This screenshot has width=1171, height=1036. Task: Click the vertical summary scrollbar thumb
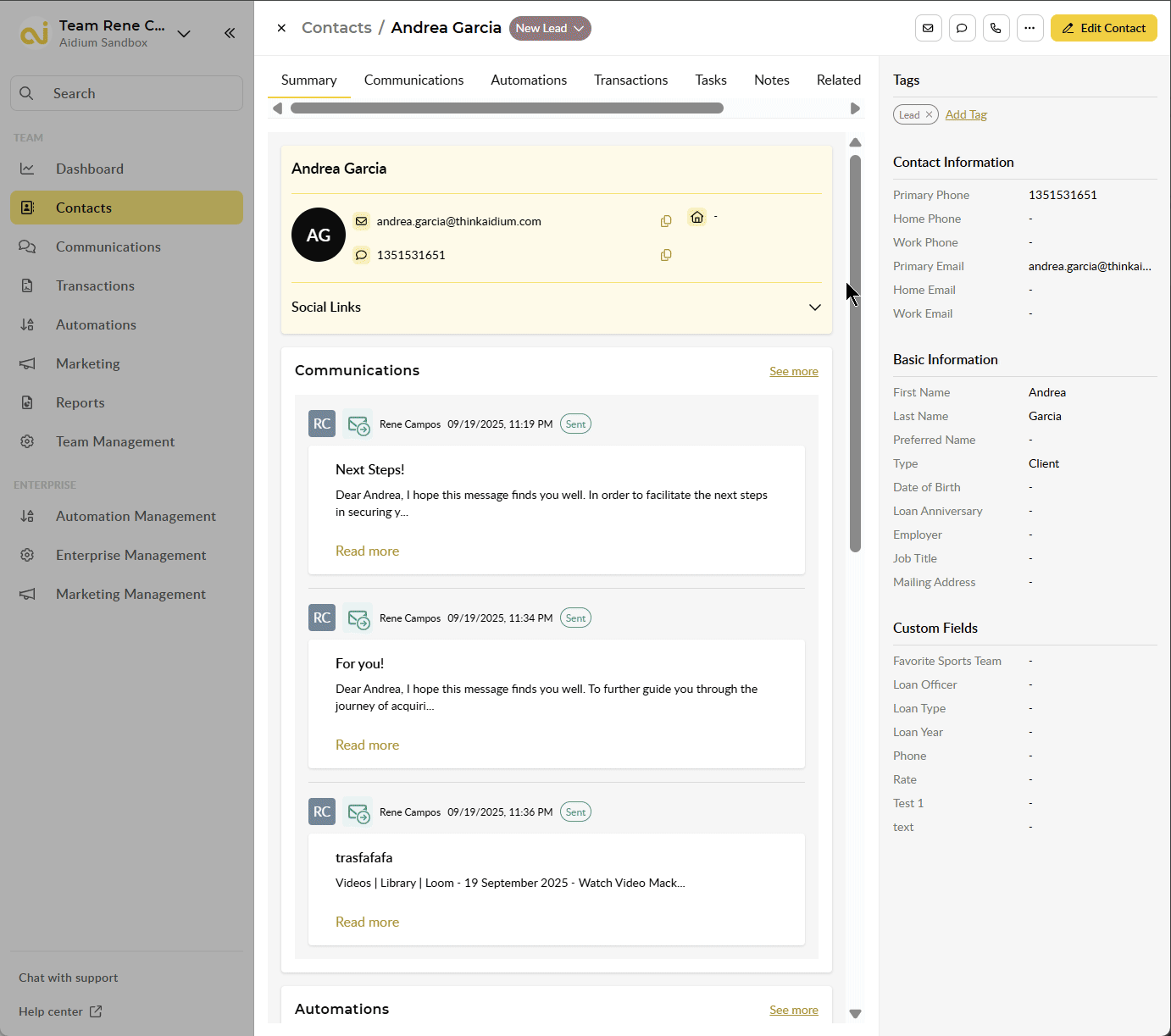[x=855, y=353]
